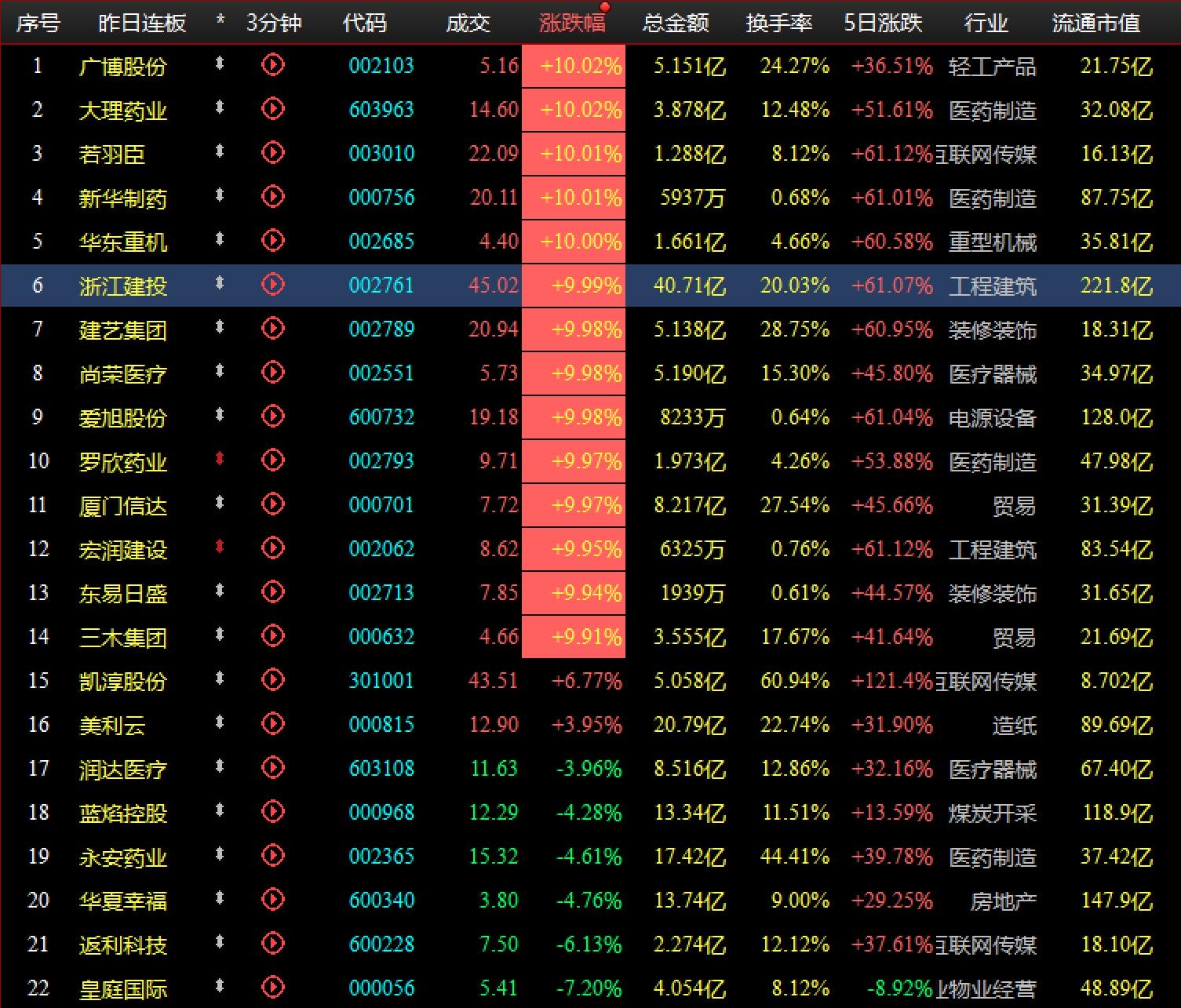Viewport: 1181px width, 1008px height.
Task: Sort by 5日涨跌 column header
Action: [x=883, y=23]
